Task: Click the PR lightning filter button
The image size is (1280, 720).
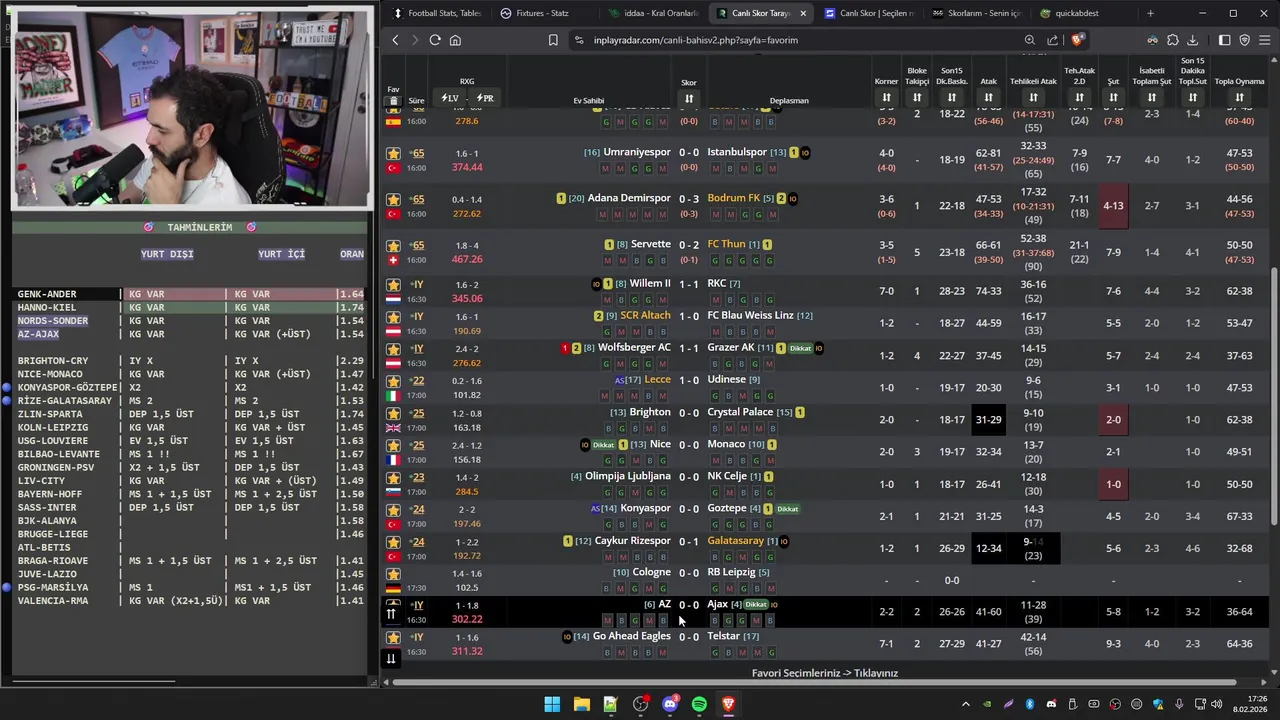Action: pos(485,98)
